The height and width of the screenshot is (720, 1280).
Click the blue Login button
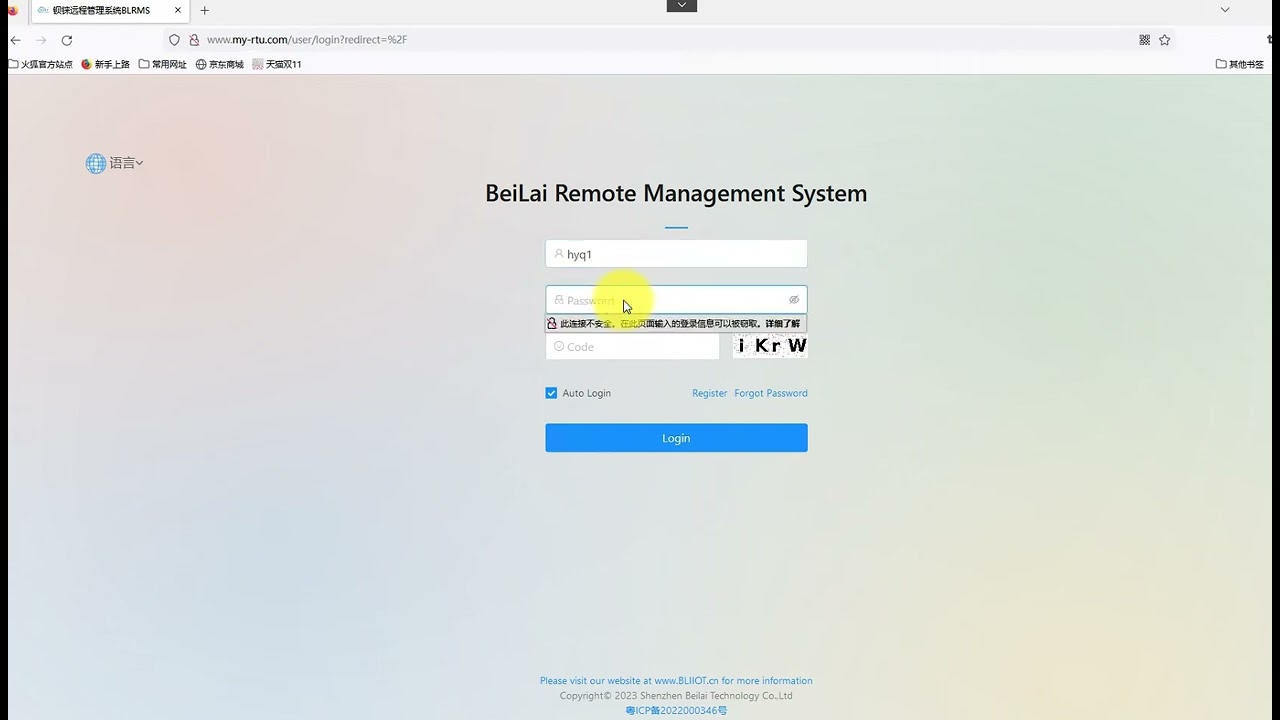pos(676,438)
